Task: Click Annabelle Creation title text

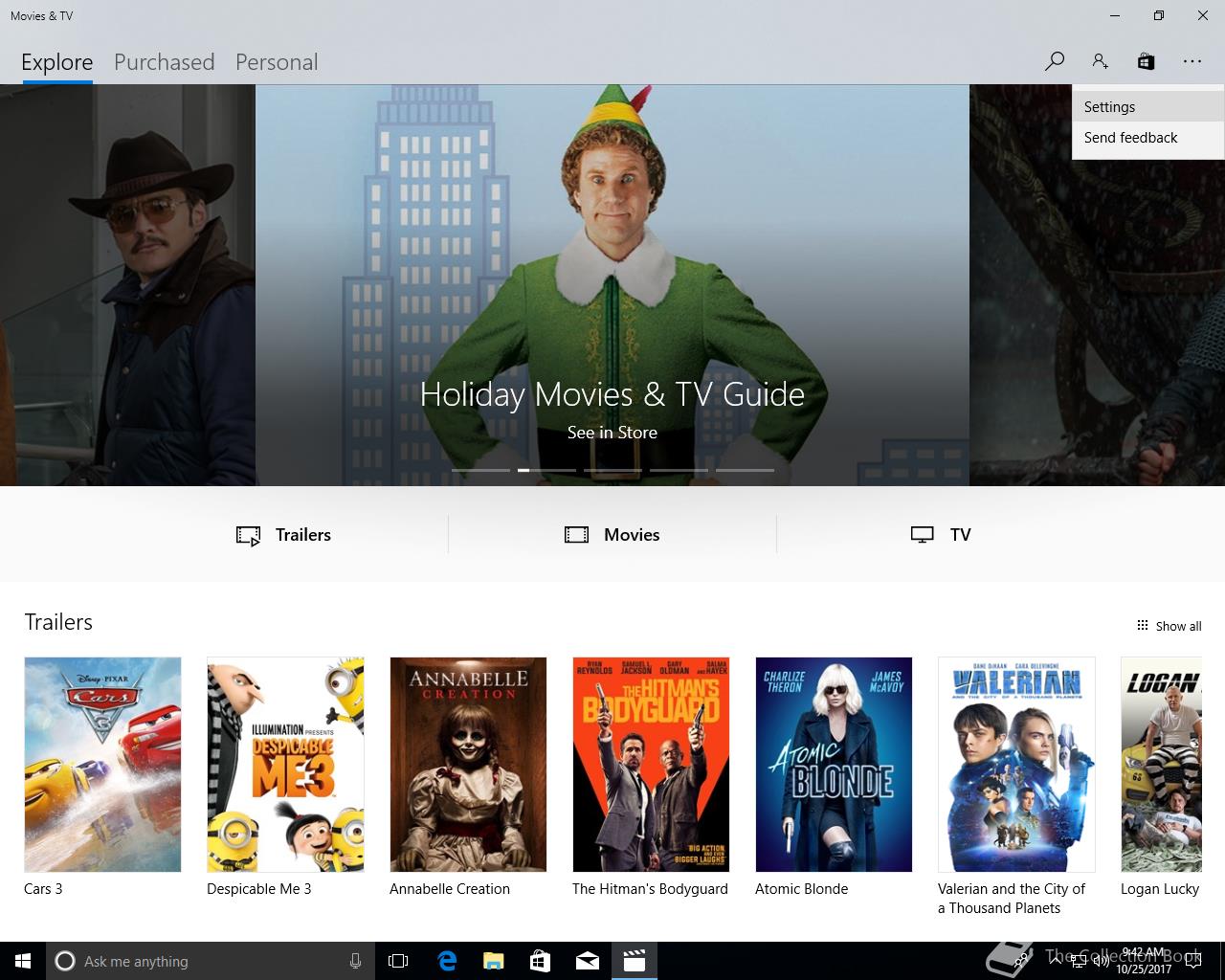Action: click(x=450, y=889)
